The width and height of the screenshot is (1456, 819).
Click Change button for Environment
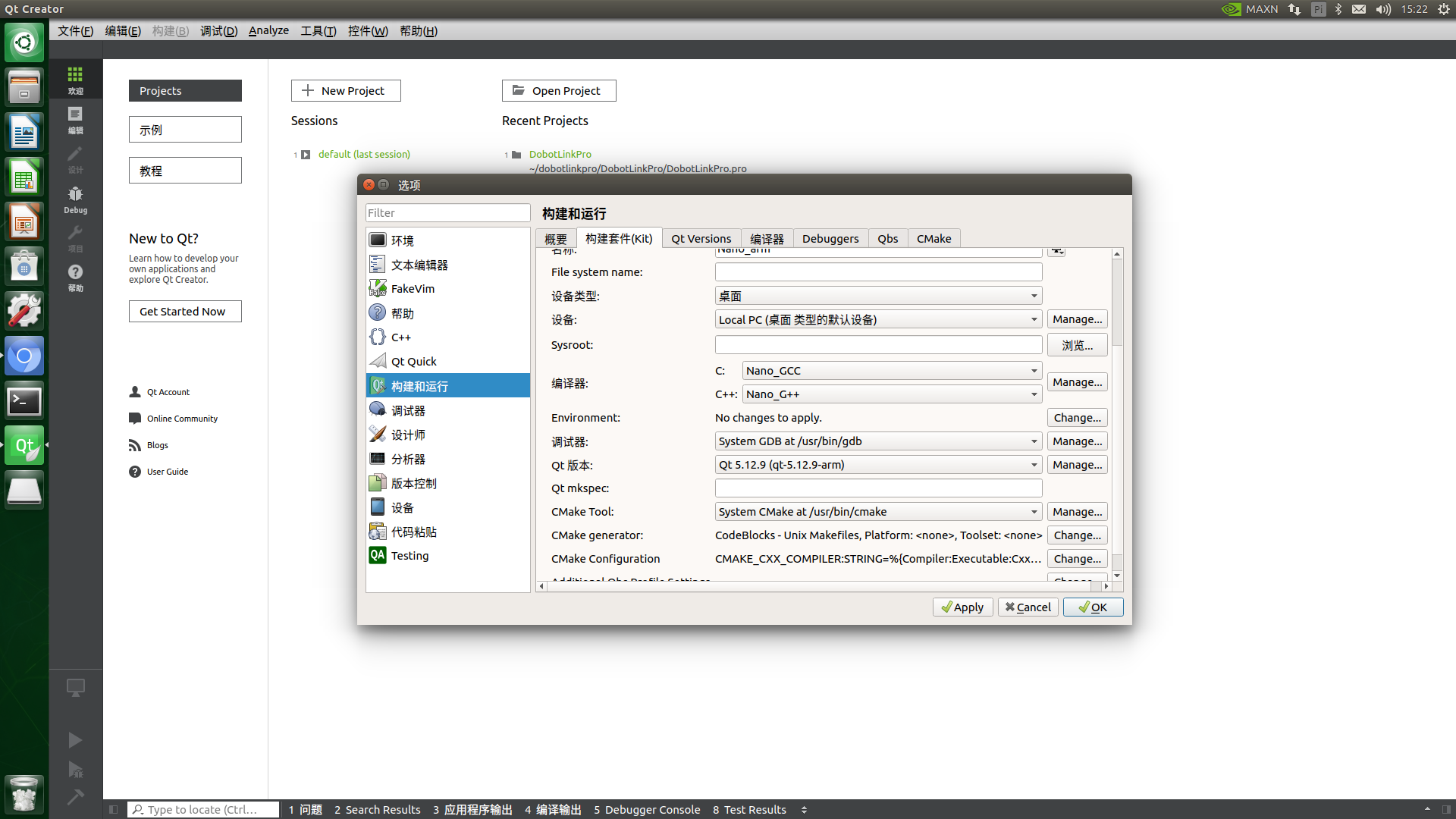click(x=1077, y=418)
